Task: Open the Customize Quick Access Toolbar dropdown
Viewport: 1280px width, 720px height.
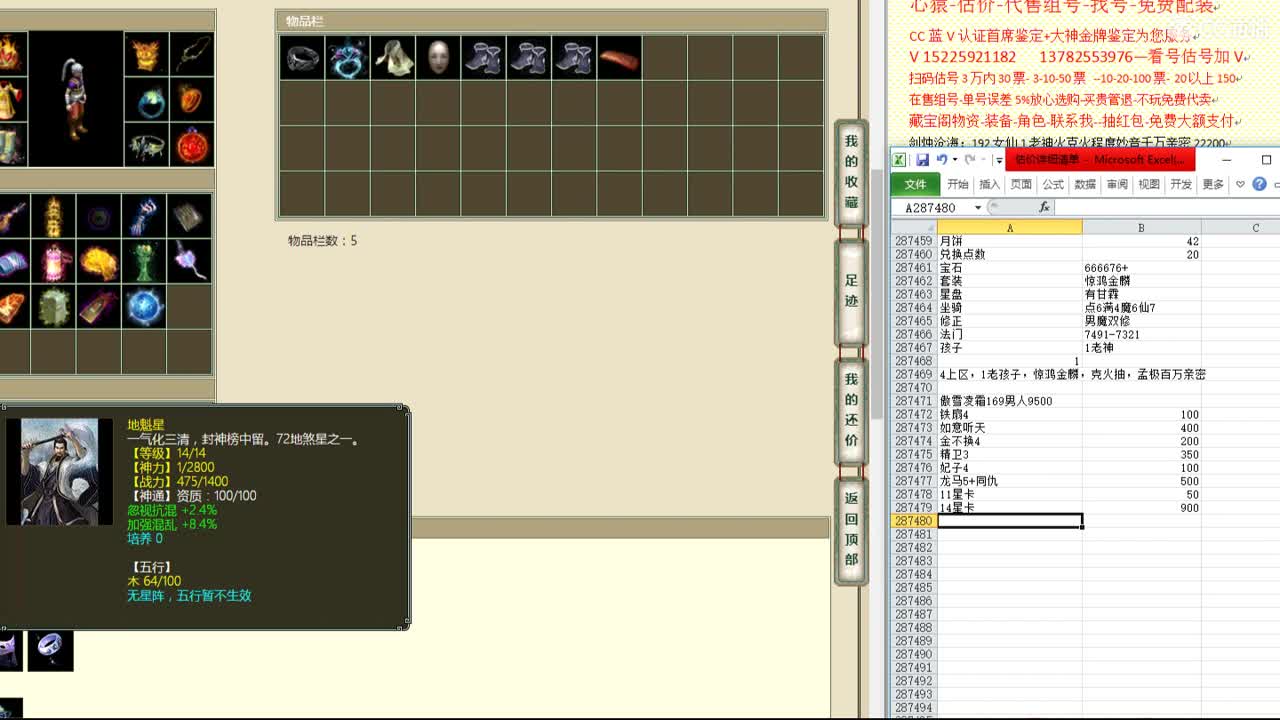Action: (998, 160)
